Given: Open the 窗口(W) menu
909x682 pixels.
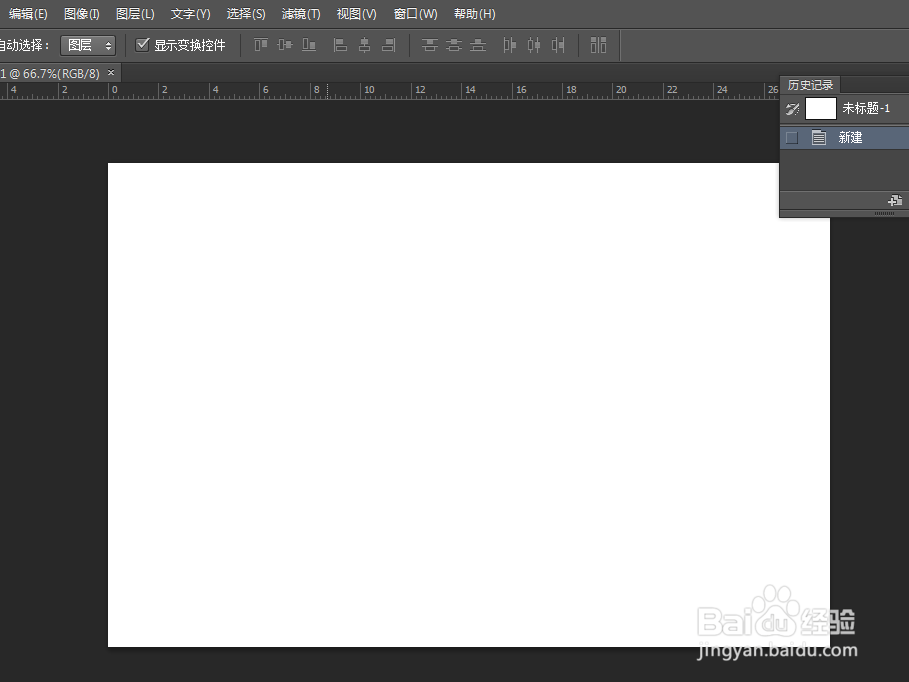Looking at the screenshot, I should [415, 13].
